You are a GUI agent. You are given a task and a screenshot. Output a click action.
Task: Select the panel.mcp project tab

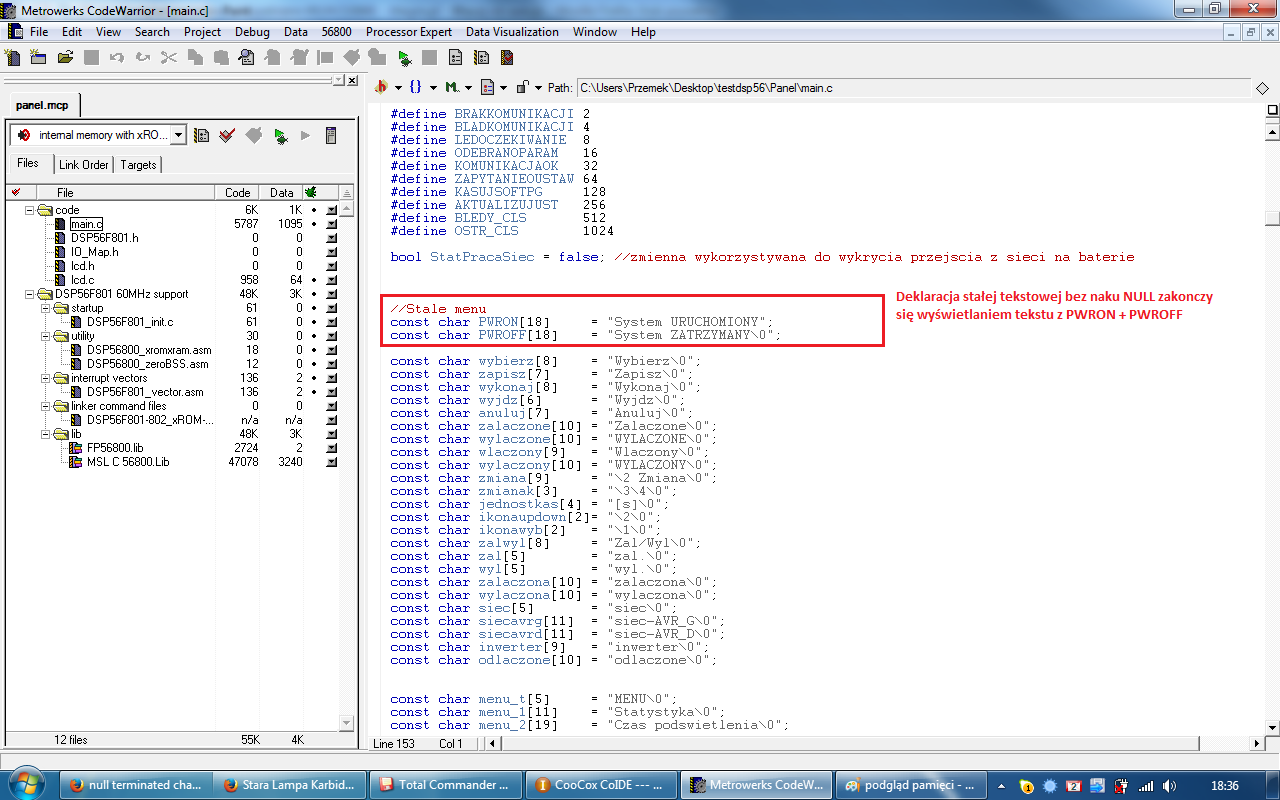pyautogui.click(x=43, y=105)
